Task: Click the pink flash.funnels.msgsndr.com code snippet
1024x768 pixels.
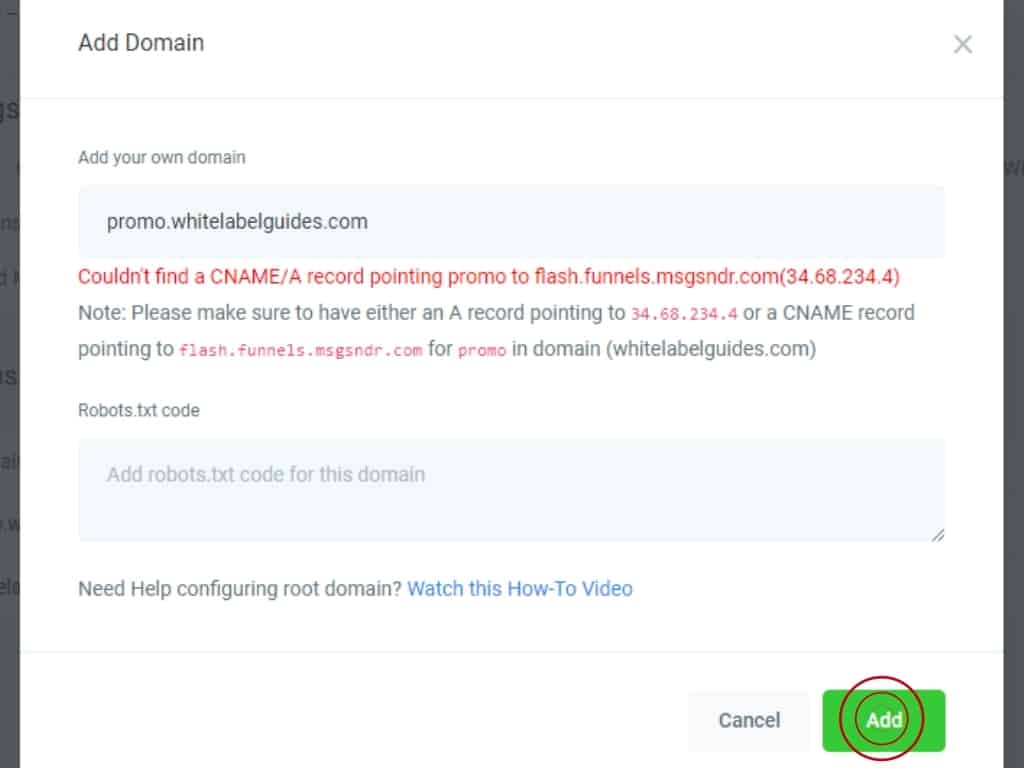Action: [x=300, y=351]
